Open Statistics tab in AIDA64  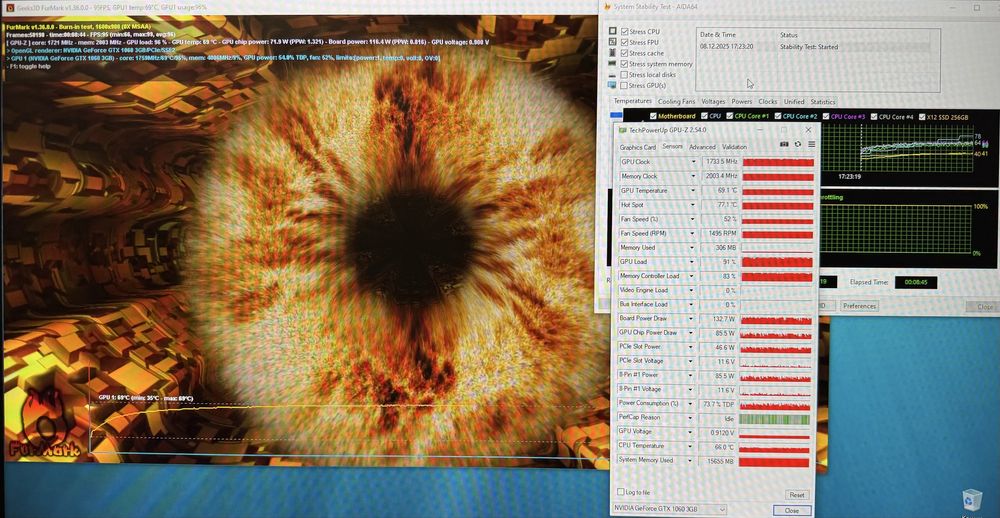pyautogui.click(x=823, y=101)
